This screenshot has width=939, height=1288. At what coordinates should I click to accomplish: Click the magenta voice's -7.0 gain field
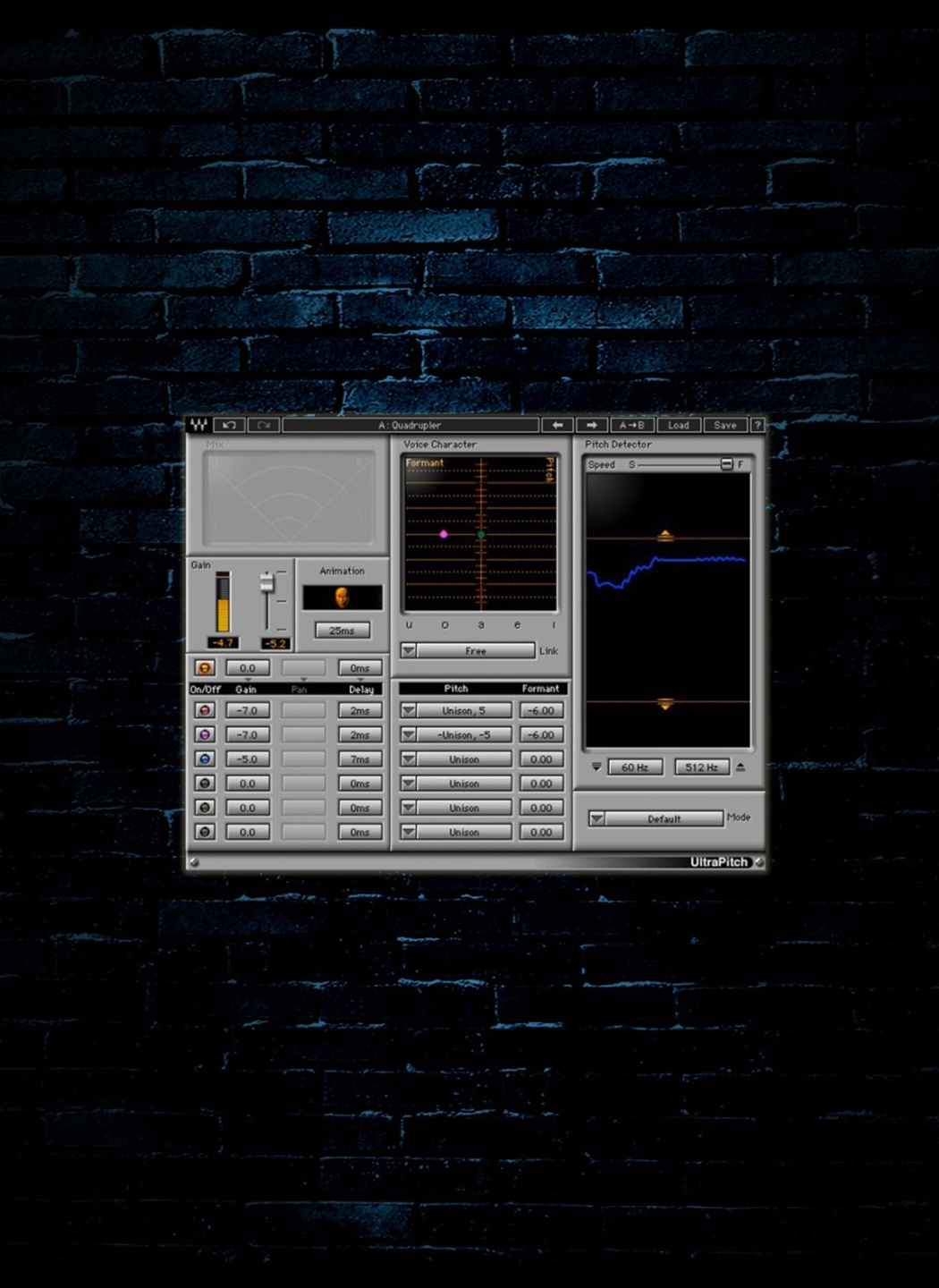[248, 734]
